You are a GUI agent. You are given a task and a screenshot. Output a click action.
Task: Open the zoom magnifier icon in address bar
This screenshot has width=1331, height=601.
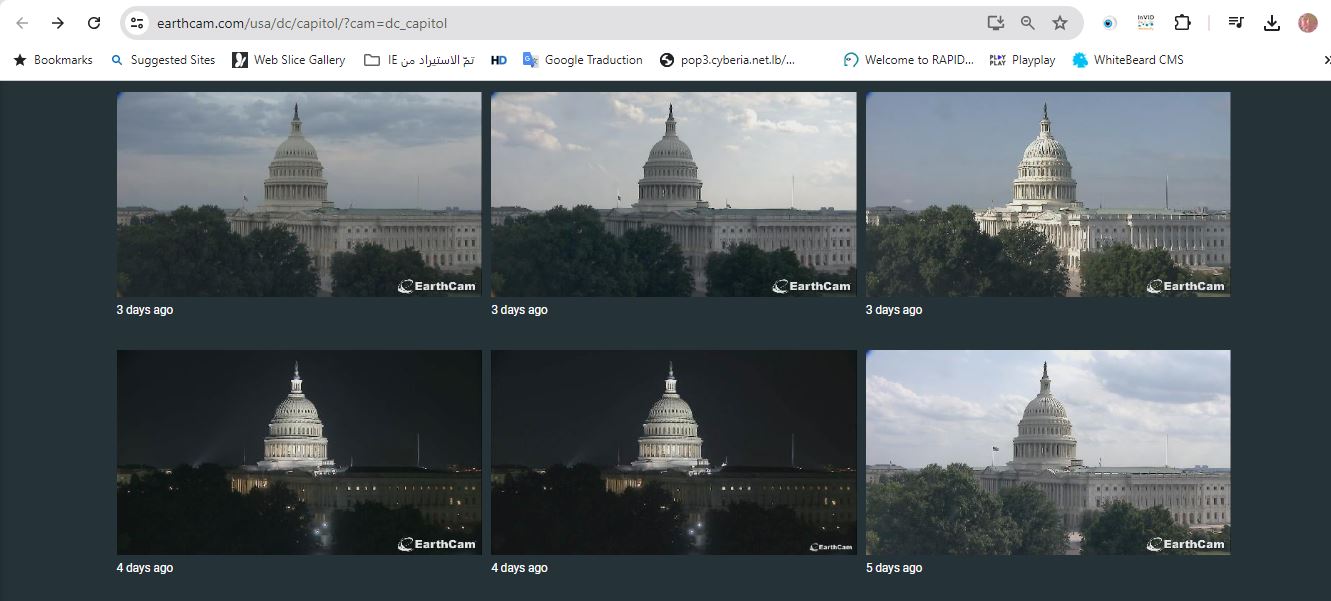[1027, 23]
